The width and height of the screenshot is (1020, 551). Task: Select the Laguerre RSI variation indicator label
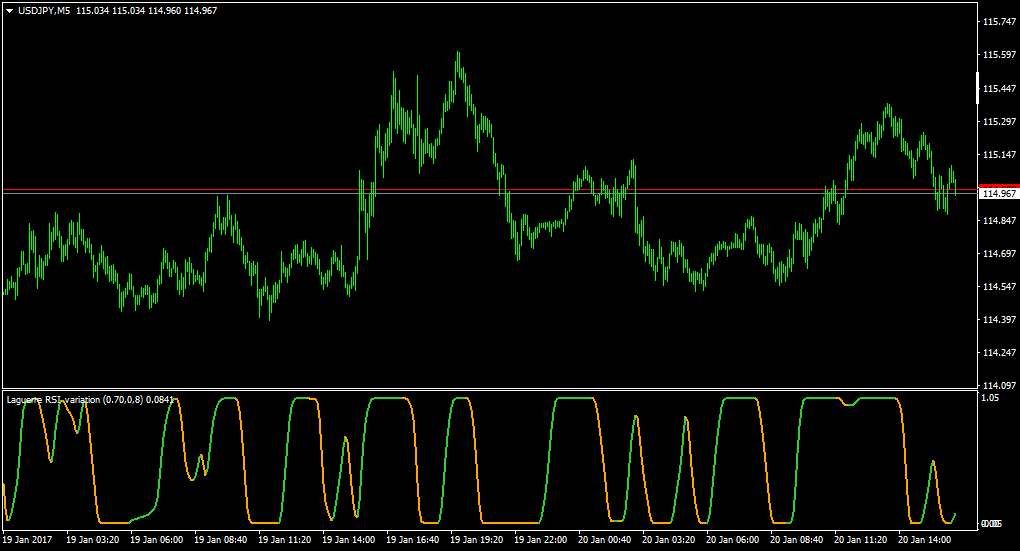(x=90, y=399)
